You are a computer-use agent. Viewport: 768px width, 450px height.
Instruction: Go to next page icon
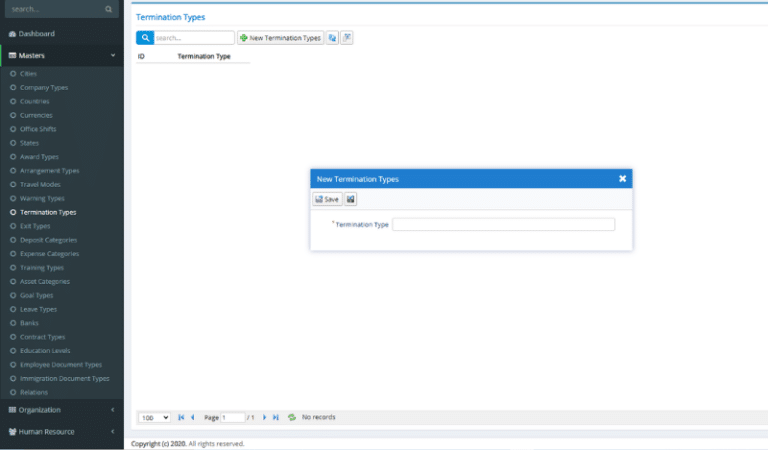click(264, 417)
